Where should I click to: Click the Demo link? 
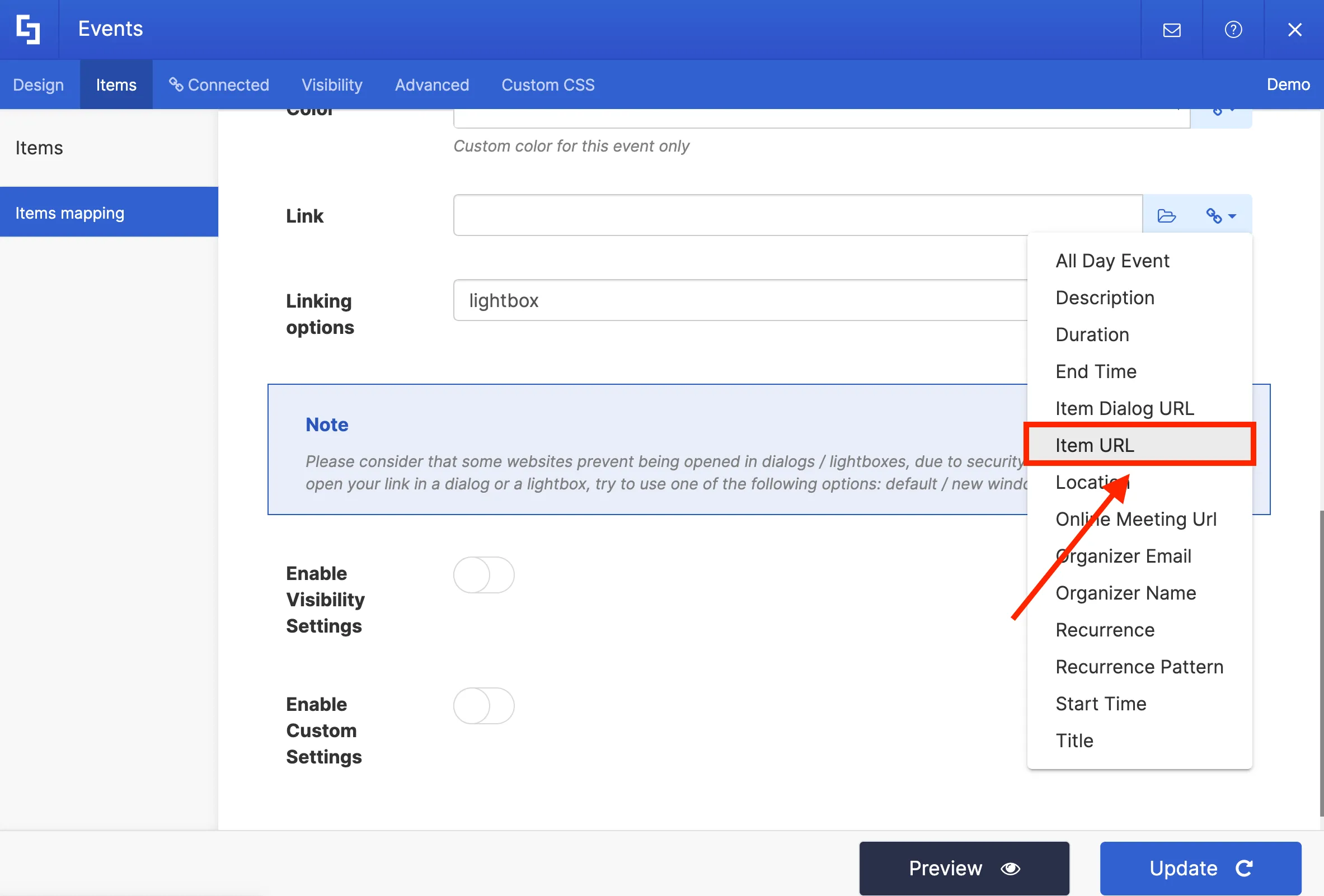(x=1288, y=84)
